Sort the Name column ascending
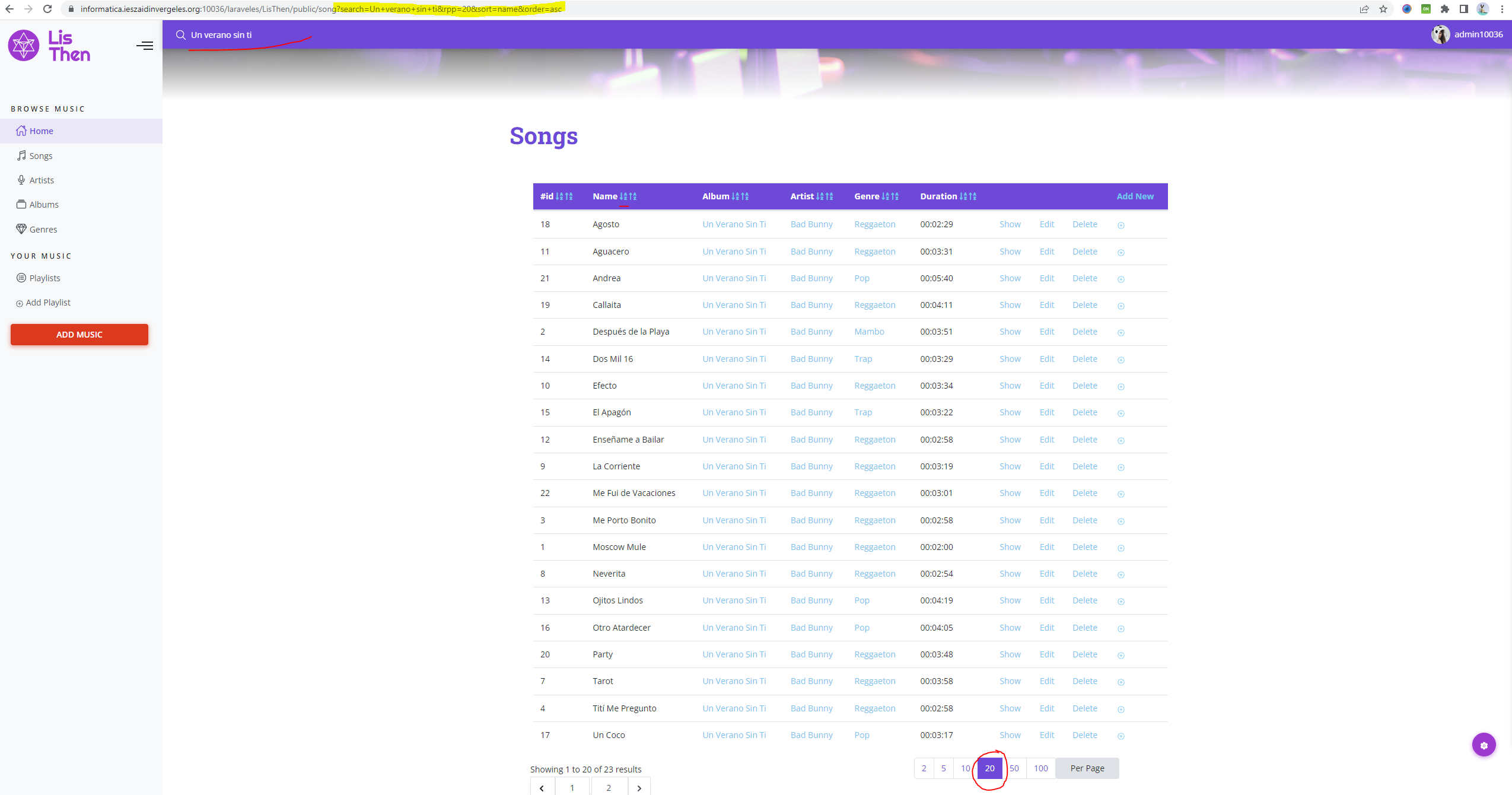 point(623,196)
